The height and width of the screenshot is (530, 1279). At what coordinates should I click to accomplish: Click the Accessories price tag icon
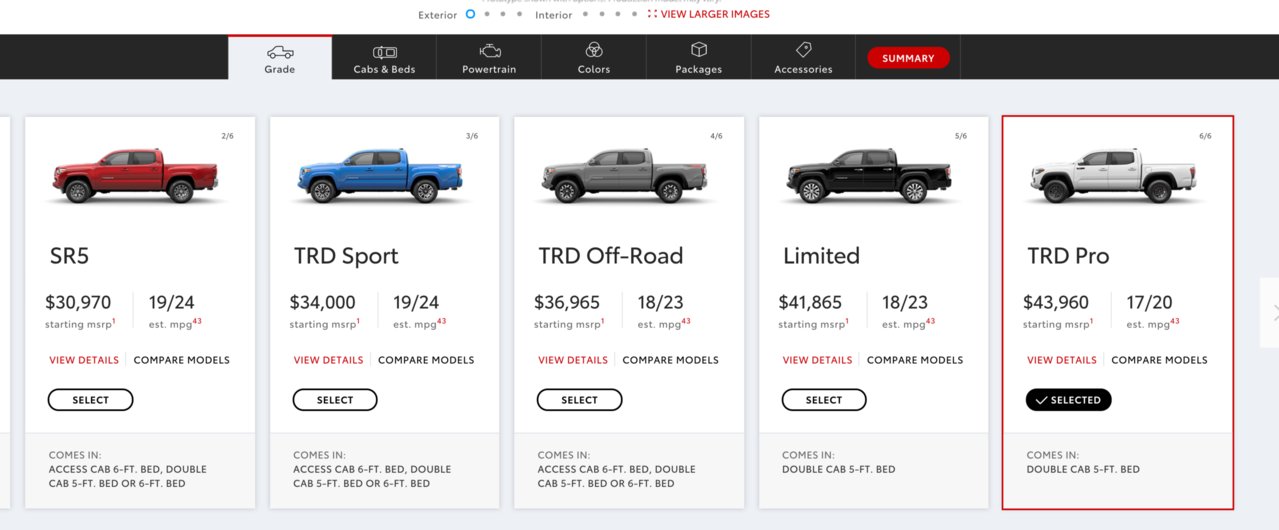pos(803,50)
